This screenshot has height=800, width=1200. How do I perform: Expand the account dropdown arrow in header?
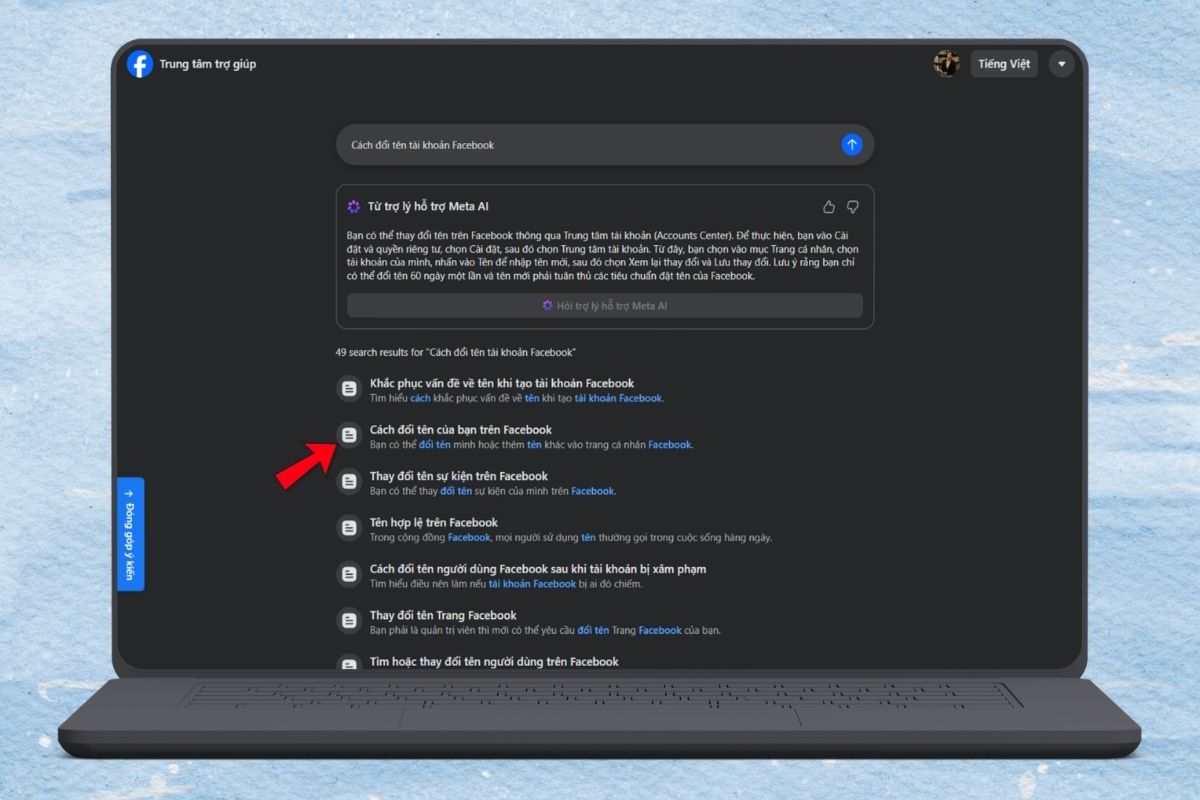point(1061,64)
